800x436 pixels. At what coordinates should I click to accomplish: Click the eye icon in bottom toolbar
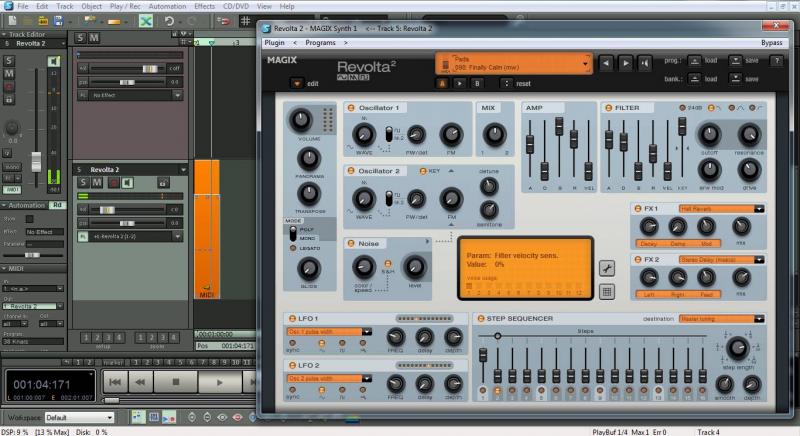tap(222, 417)
